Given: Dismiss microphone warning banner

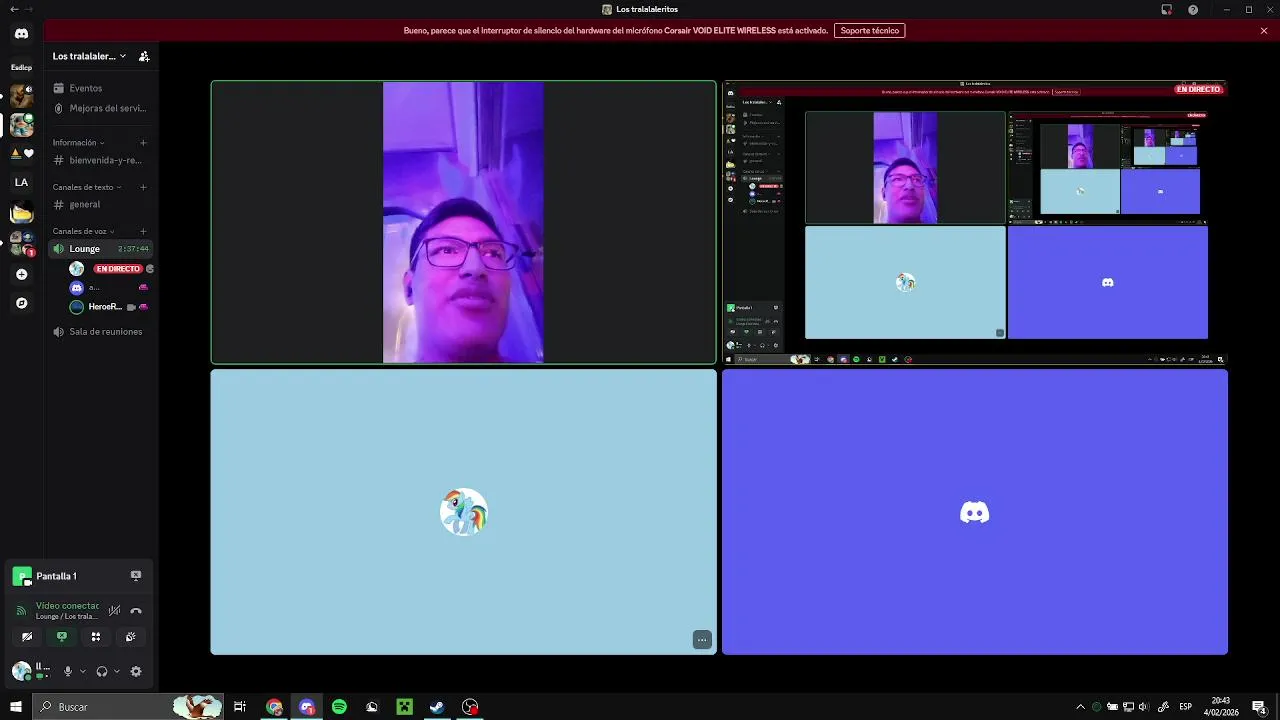Looking at the screenshot, I should [1264, 31].
